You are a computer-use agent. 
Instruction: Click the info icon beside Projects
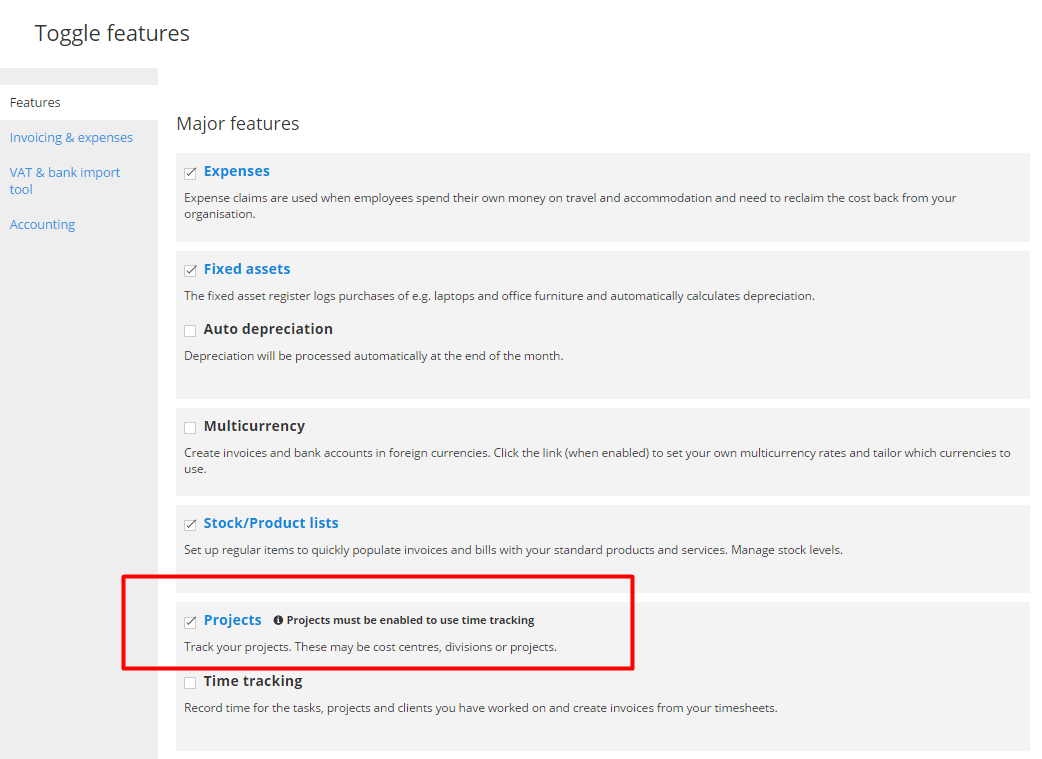[278, 620]
